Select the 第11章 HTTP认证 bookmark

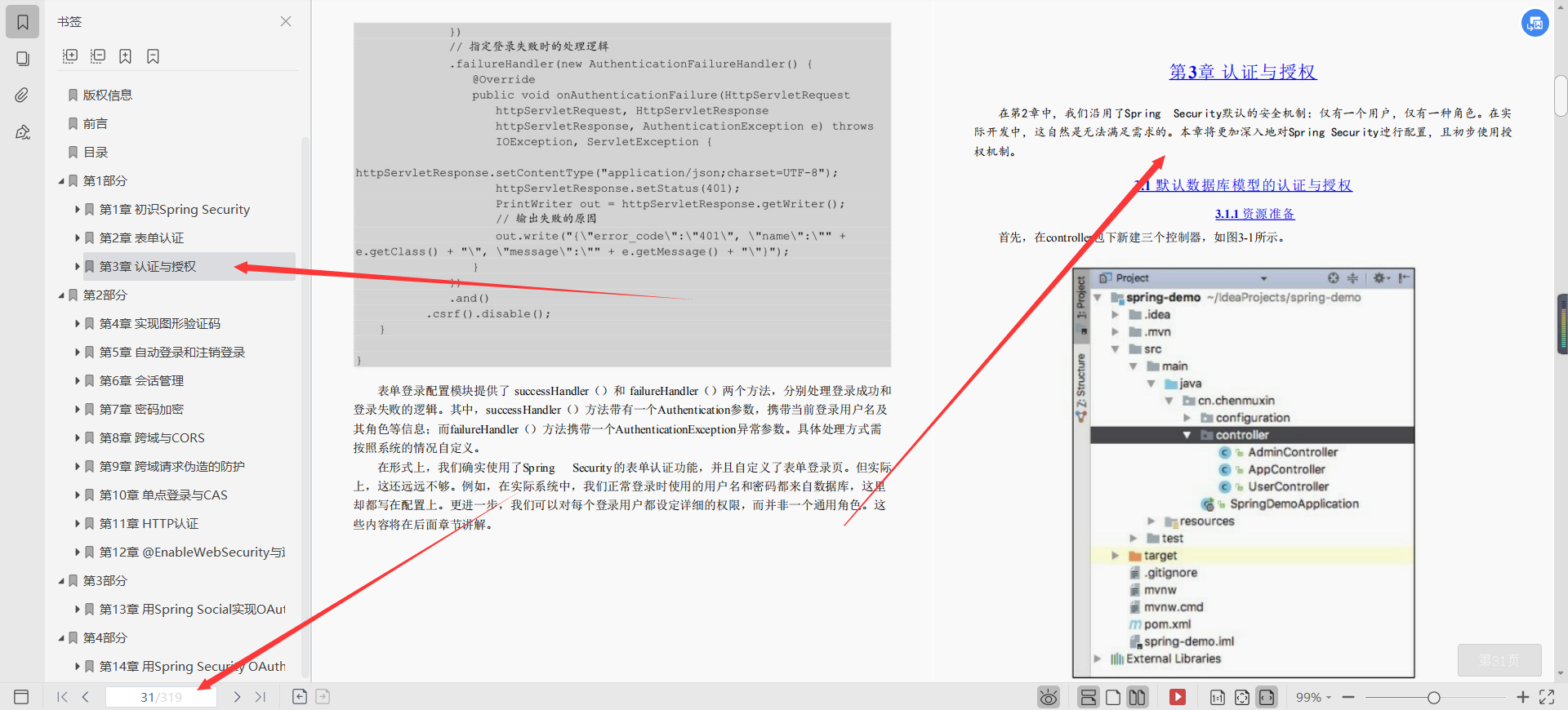tap(149, 523)
